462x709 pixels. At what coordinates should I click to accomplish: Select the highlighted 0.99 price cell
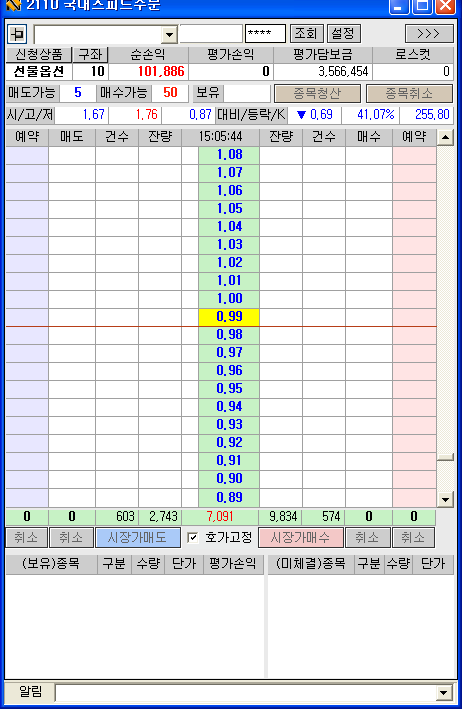pos(229,317)
